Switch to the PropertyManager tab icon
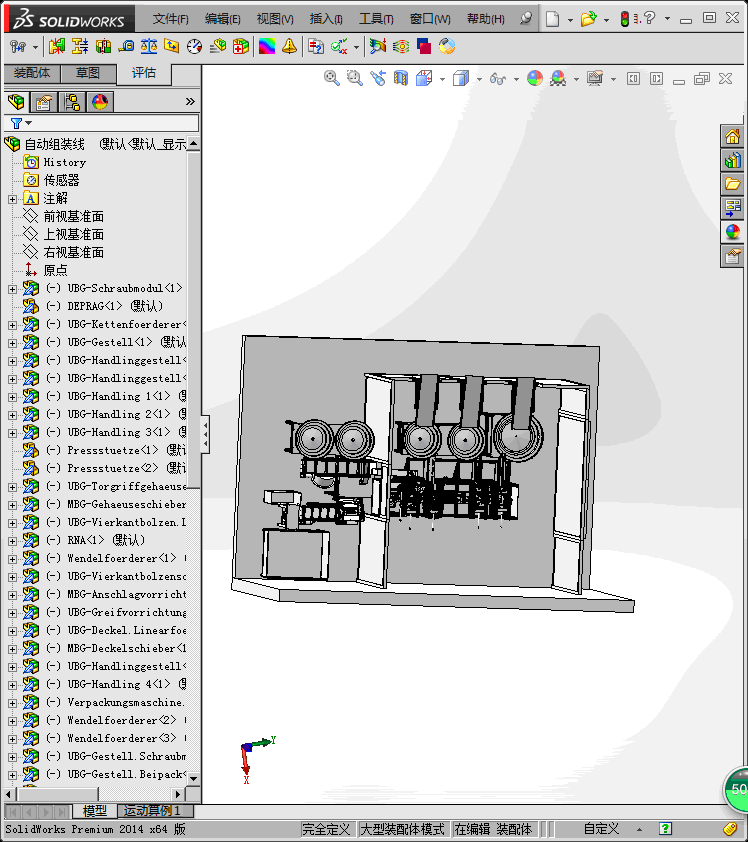 coord(43,101)
